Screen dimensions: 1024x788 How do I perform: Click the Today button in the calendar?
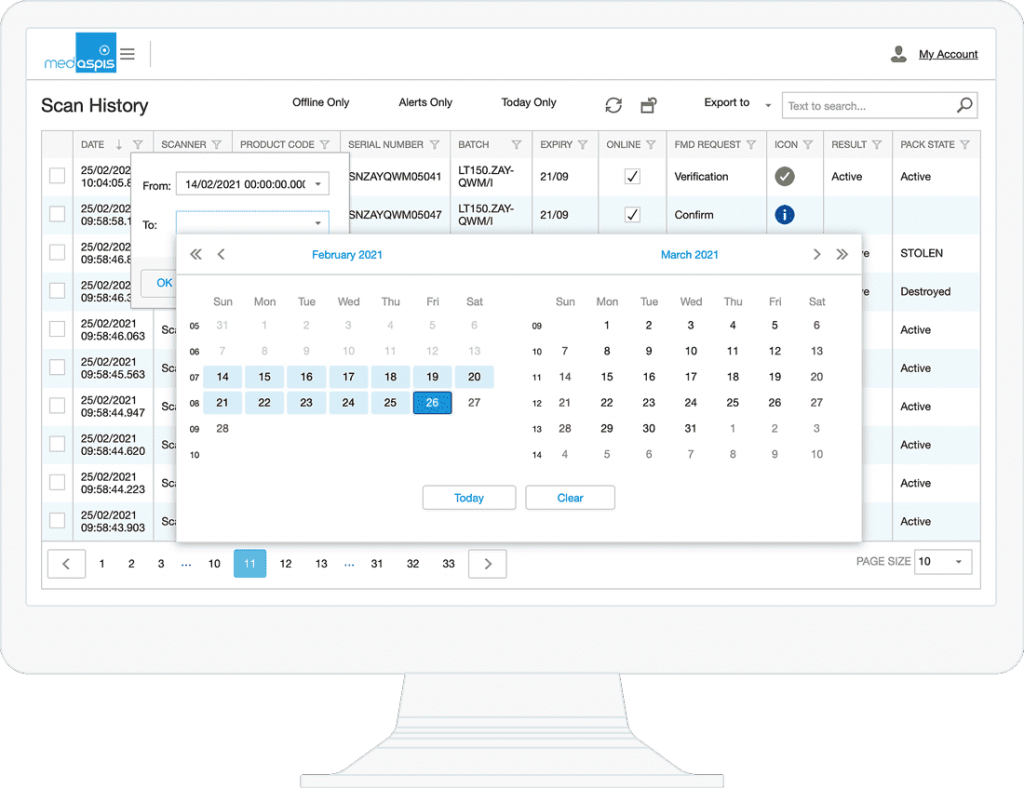[x=469, y=497]
